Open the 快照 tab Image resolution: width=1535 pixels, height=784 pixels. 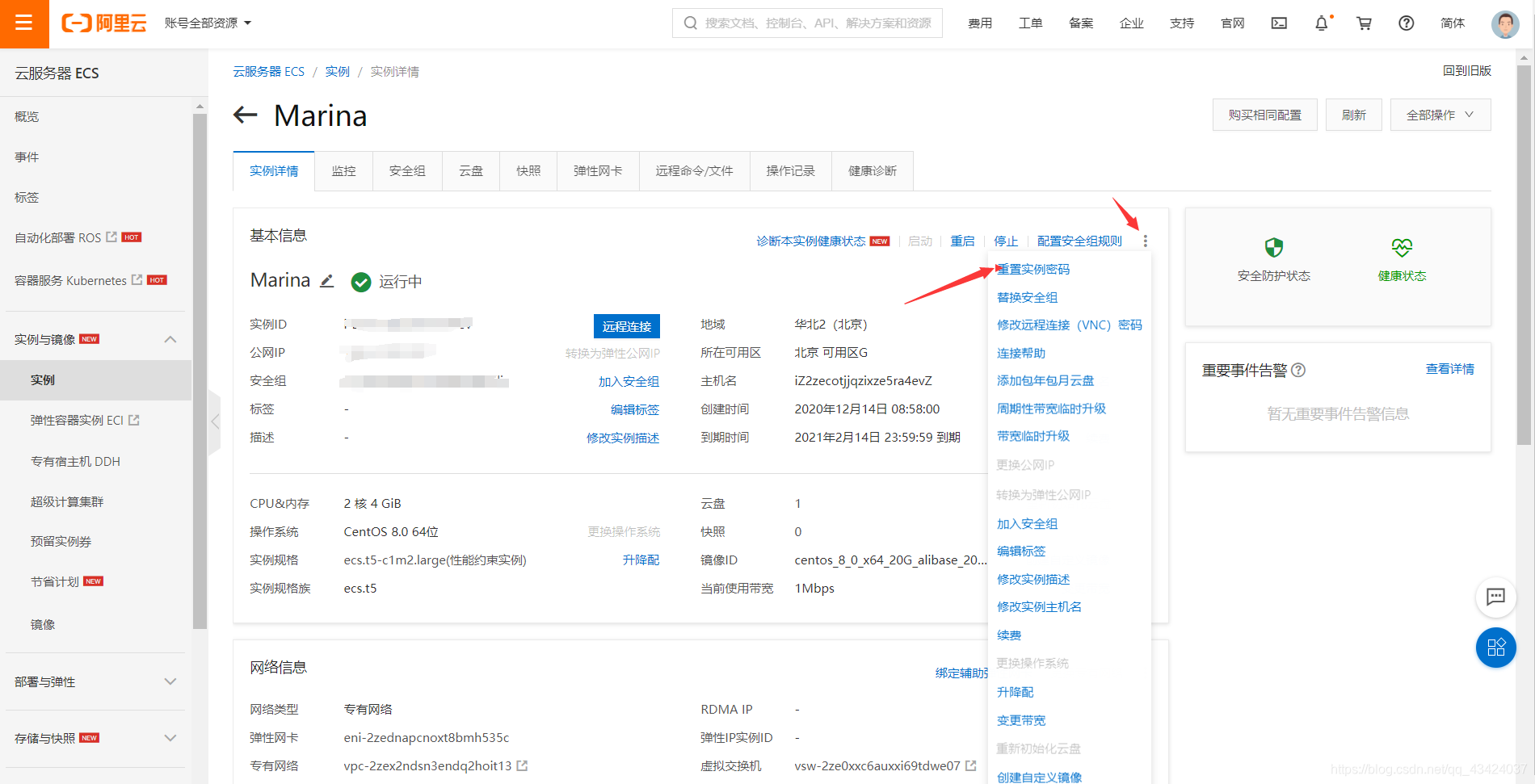click(x=528, y=171)
